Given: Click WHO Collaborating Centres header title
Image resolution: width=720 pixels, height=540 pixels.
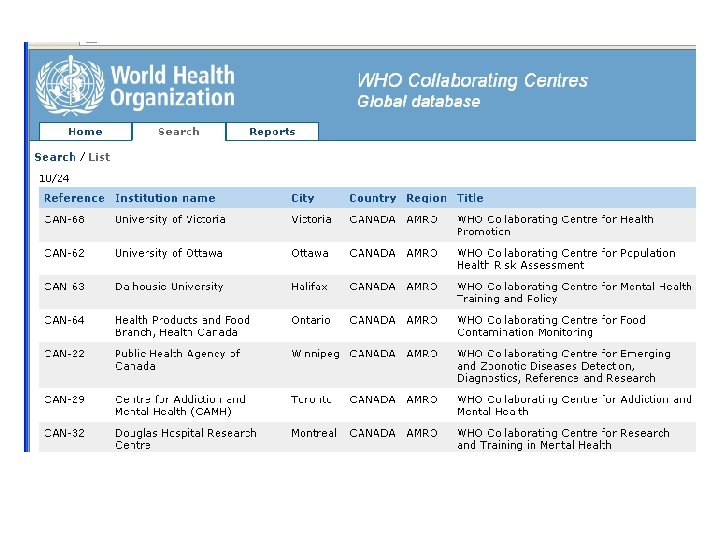Looking at the screenshot, I should click(x=472, y=80).
